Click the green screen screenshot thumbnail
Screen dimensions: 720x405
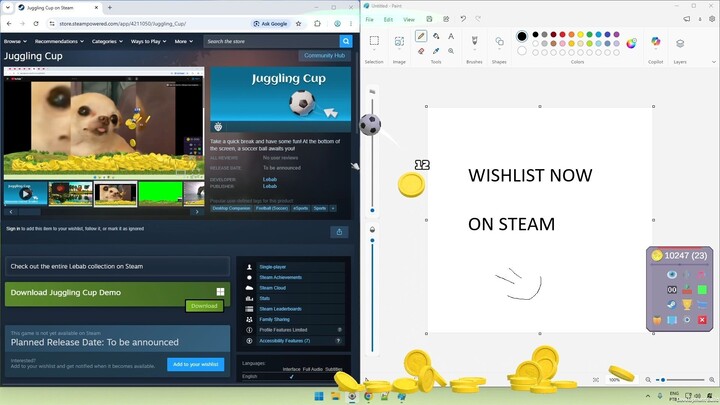tap(160, 194)
